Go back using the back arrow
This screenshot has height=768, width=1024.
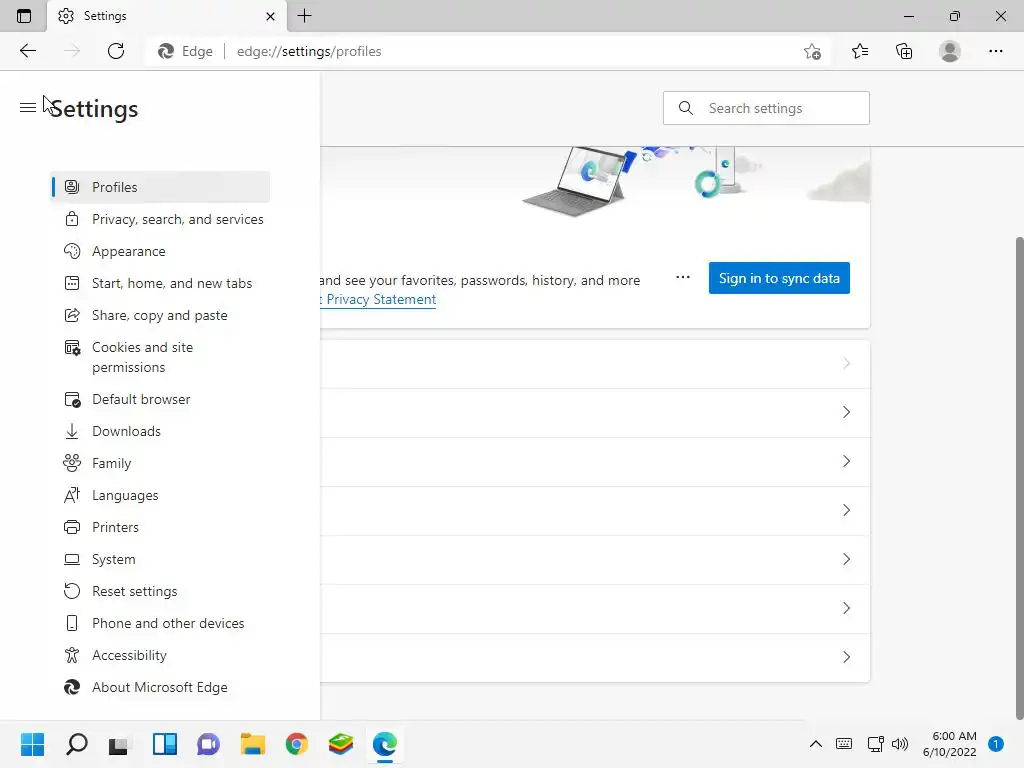click(27, 51)
